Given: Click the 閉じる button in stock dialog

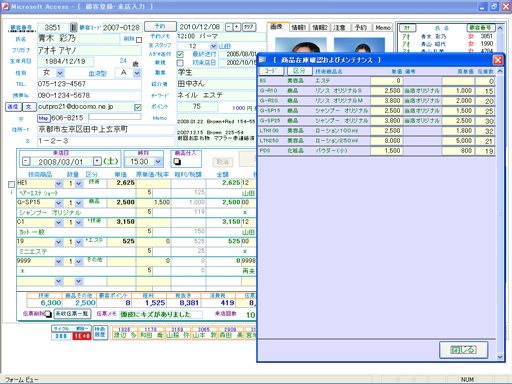Looking at the screenshot, I should tap(463, 350).
